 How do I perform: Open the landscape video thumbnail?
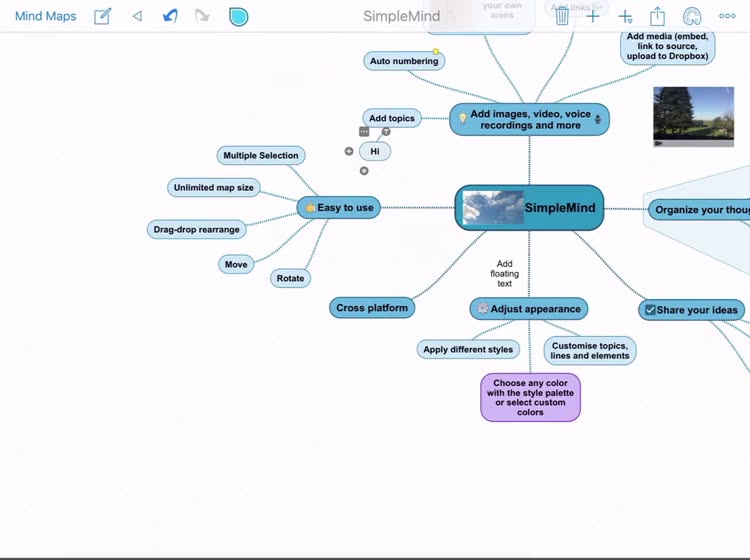pyautogui.click(x=694, y=117)
